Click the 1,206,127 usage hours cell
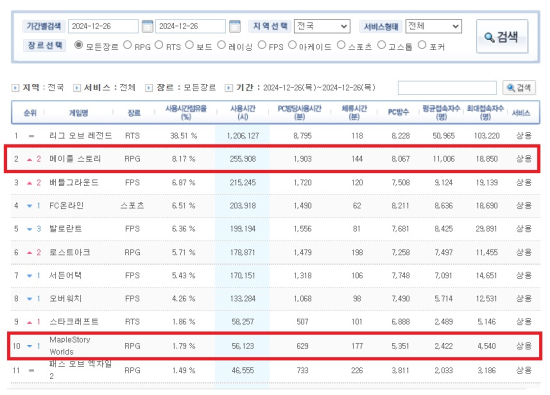This screenshot has height=395, width=550. 243,136
